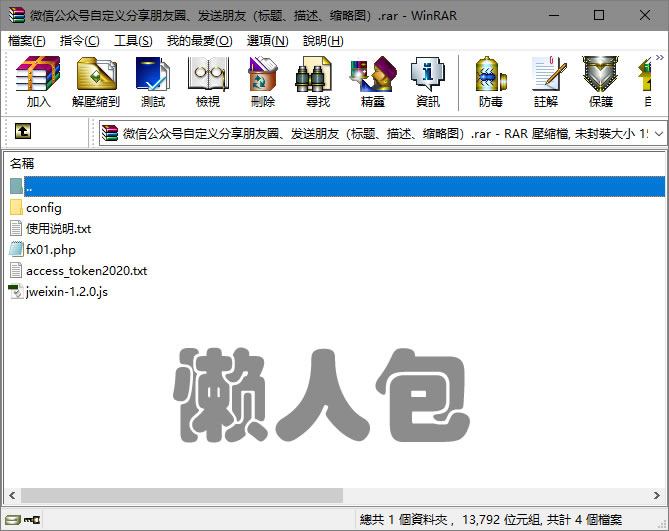
Task: Click the 解壓縮到 (Extract To) icon
Action: click(96, 82)
